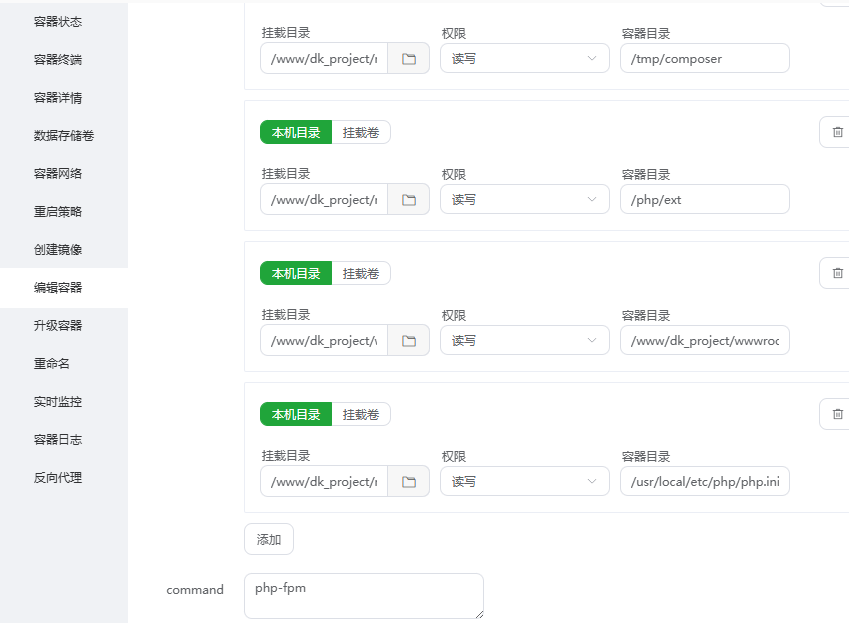This screenshot has height=623, width=849.
Task: Select 实时监控 from the sidebar
Action: click(x=58, y=402)
